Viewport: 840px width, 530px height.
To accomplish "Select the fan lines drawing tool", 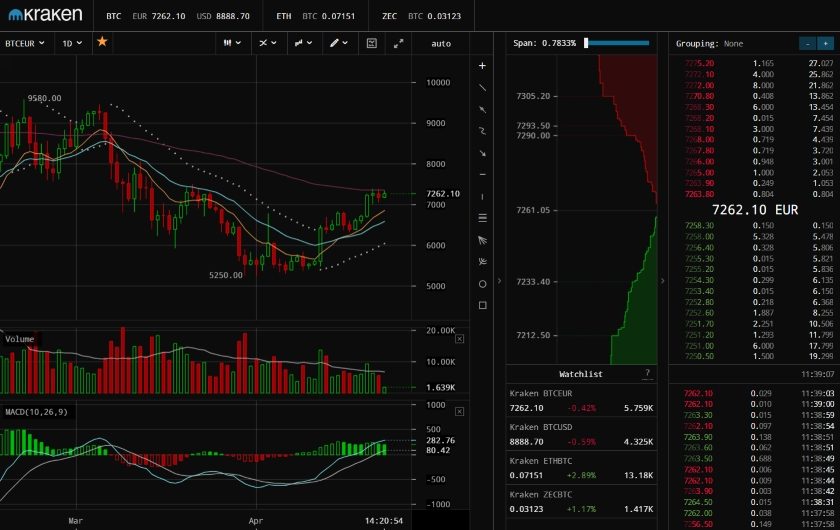I will point(482,240).
